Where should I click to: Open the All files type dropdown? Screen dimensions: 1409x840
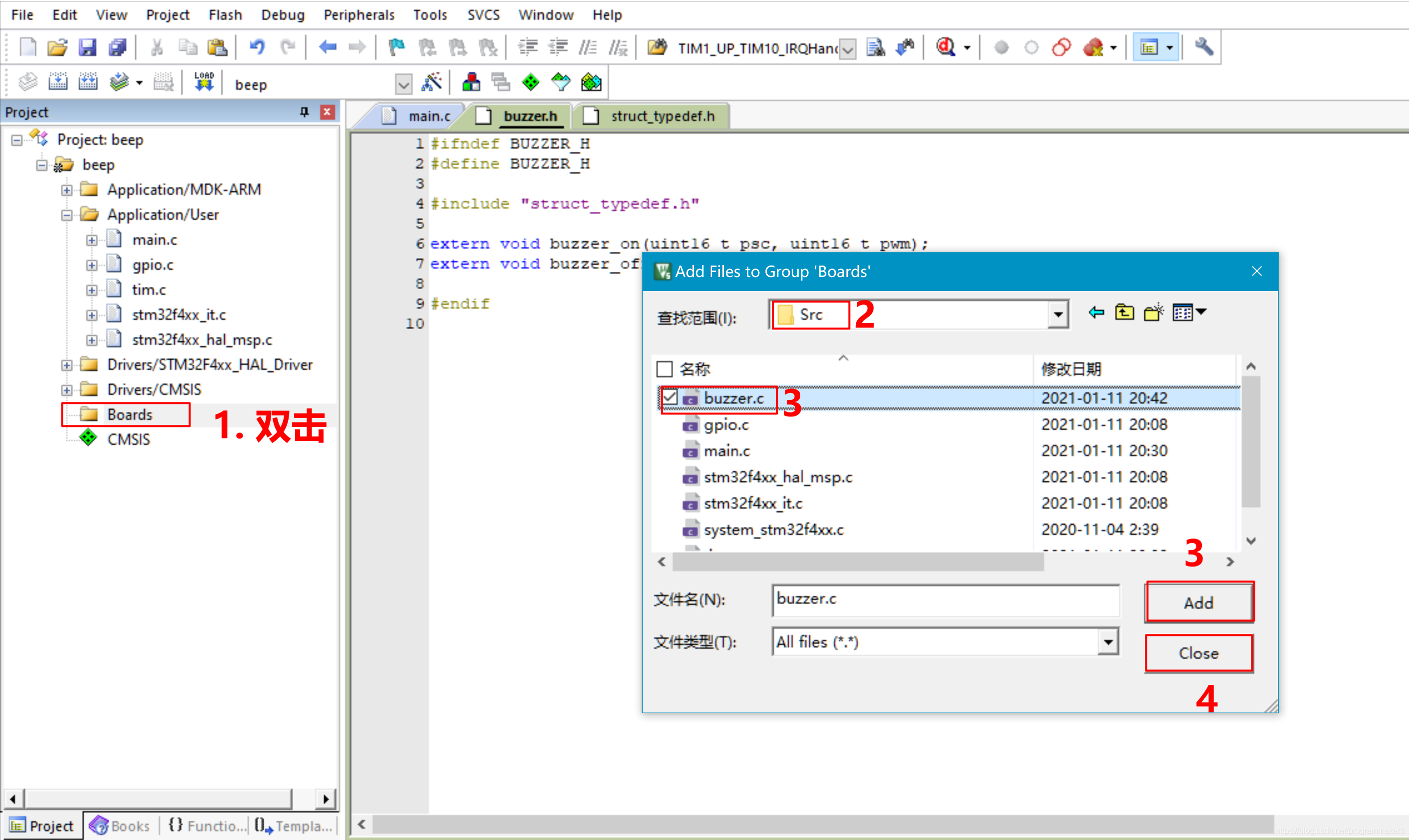[x=1108, y=642]
